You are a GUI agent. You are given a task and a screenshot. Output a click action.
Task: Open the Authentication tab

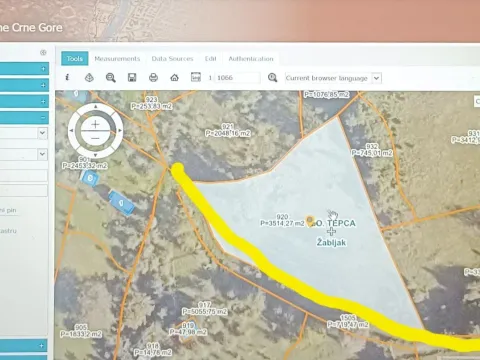click(x=251, y=59)
